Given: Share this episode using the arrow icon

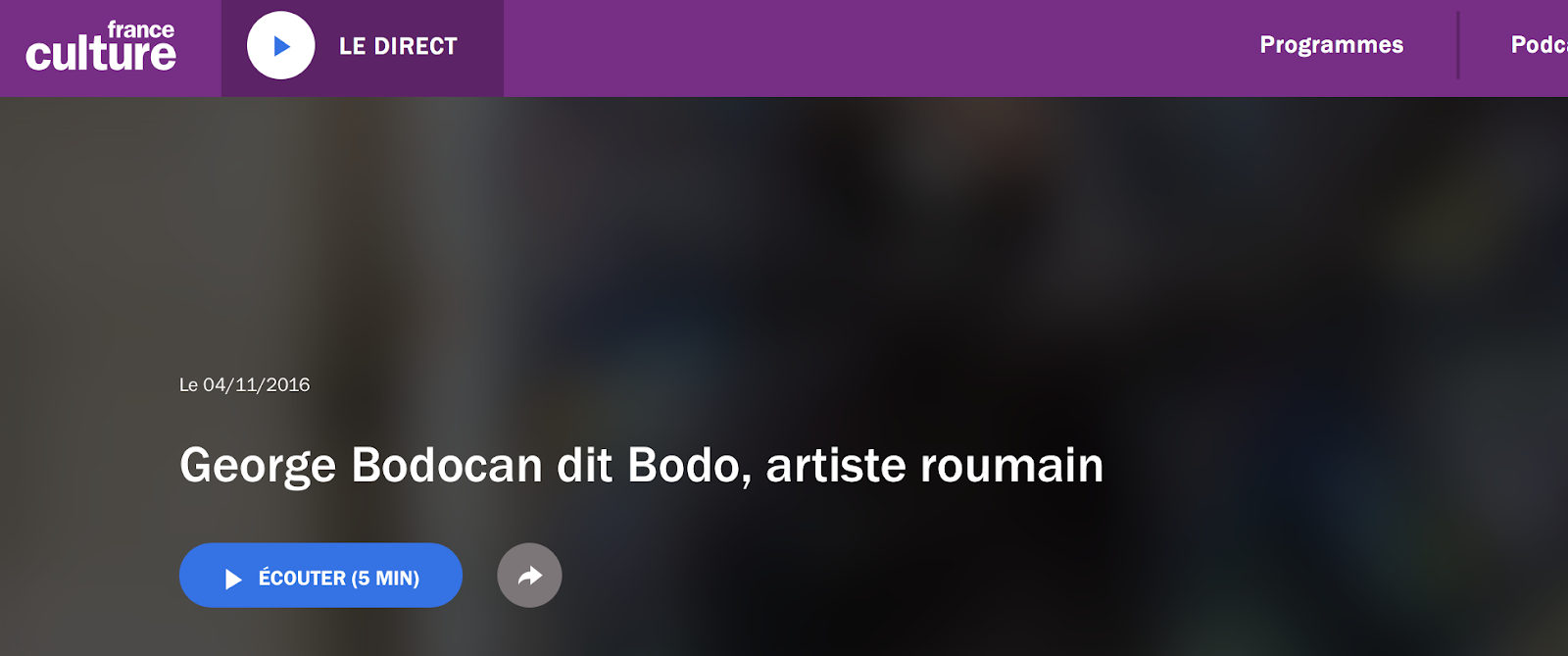Looking at the screenshot, I should [x=530, y=576].
